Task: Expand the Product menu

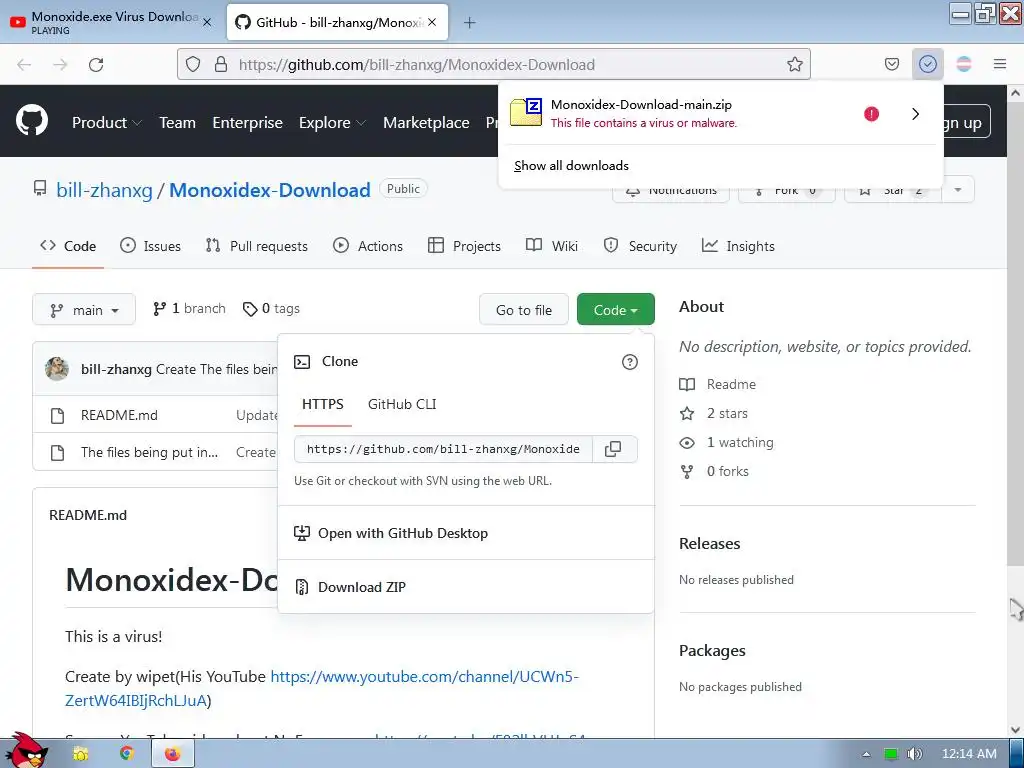Action: click(106, 123)
